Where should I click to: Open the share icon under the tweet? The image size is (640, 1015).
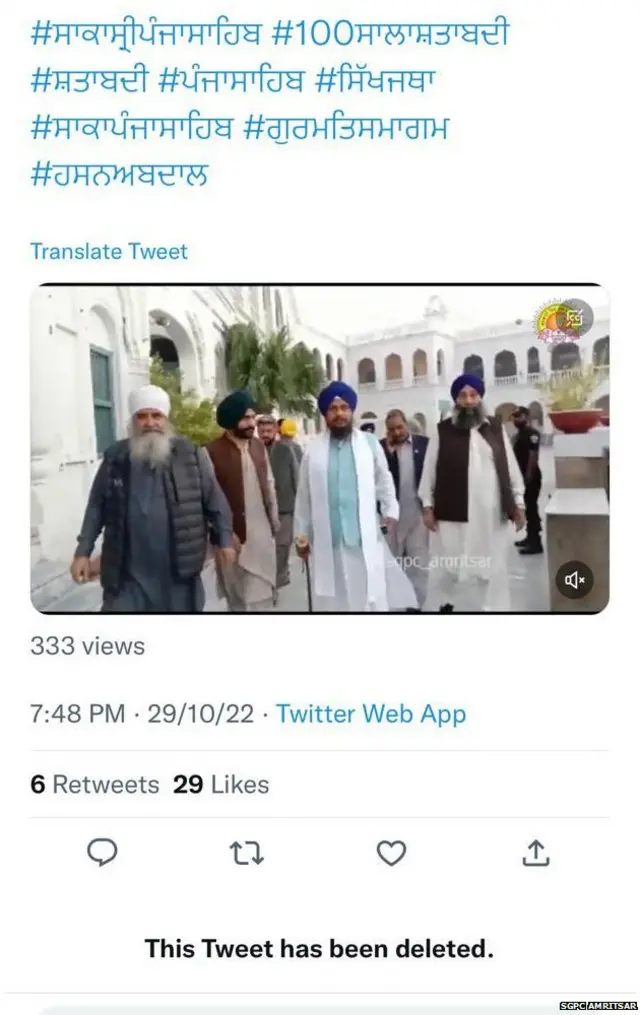[536, 854]
